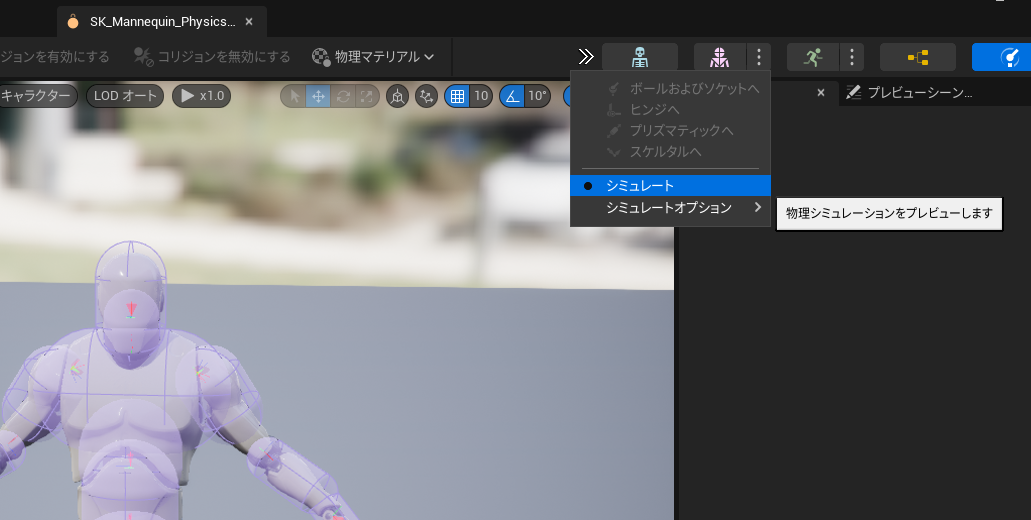Screen dimensions: 1031x520
Task: Toggle rotation angle snapping
Action: 512,97
